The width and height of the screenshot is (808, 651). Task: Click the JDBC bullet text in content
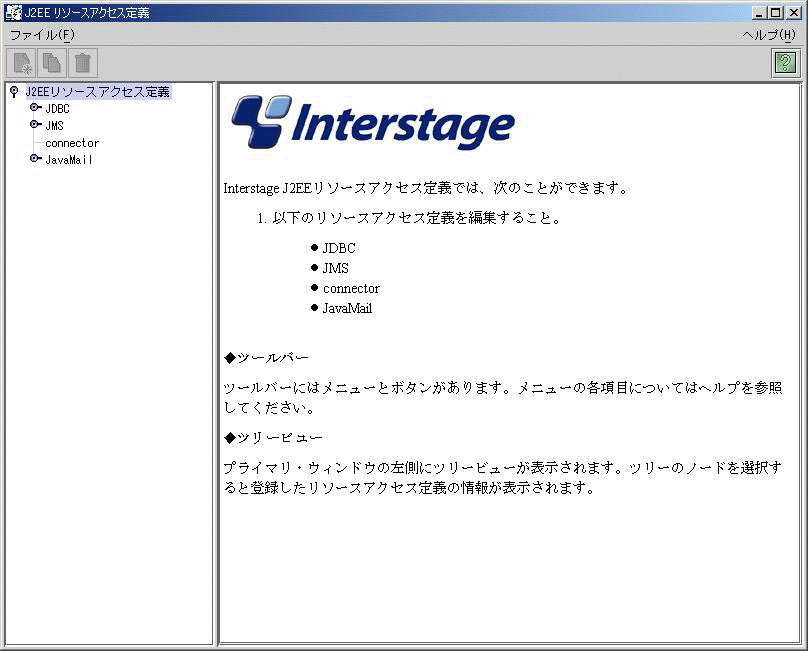click(339, 248)
